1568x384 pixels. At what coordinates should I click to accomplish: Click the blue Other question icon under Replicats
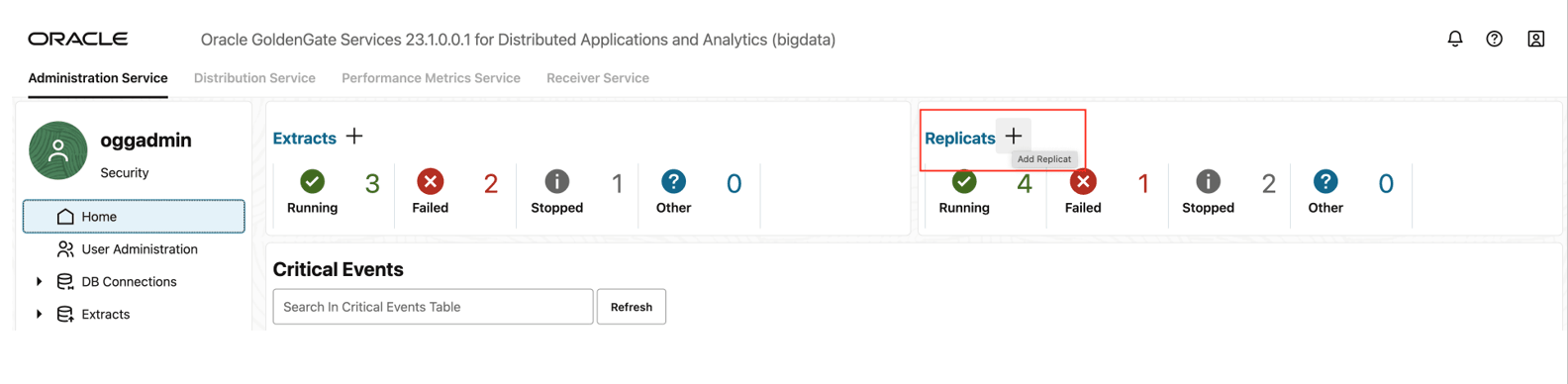tap(1325, 181)
